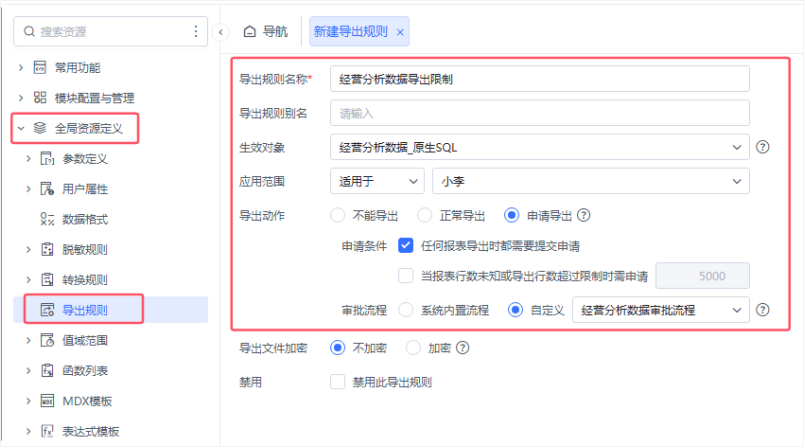The height and width of the screenshot is (448, 805).
Task: Click the 常用功能 icon
Action: click(x=40, y=67)
